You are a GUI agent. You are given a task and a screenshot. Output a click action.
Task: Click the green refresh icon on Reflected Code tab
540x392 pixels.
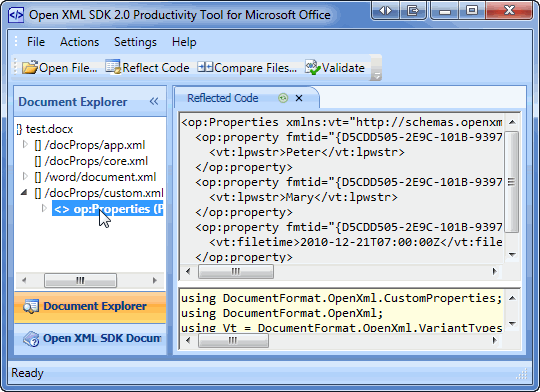[x=283, y=98]
